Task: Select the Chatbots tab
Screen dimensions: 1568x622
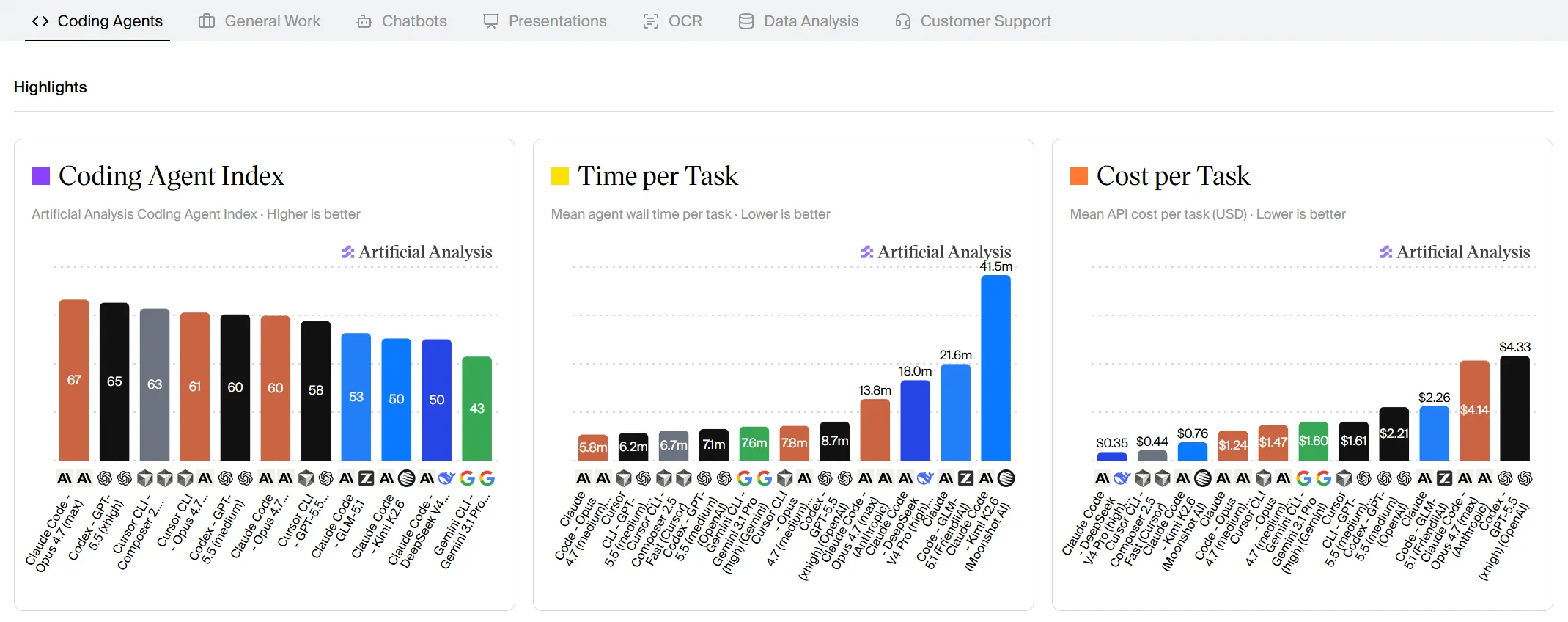Action: click(x=402, y=21)
